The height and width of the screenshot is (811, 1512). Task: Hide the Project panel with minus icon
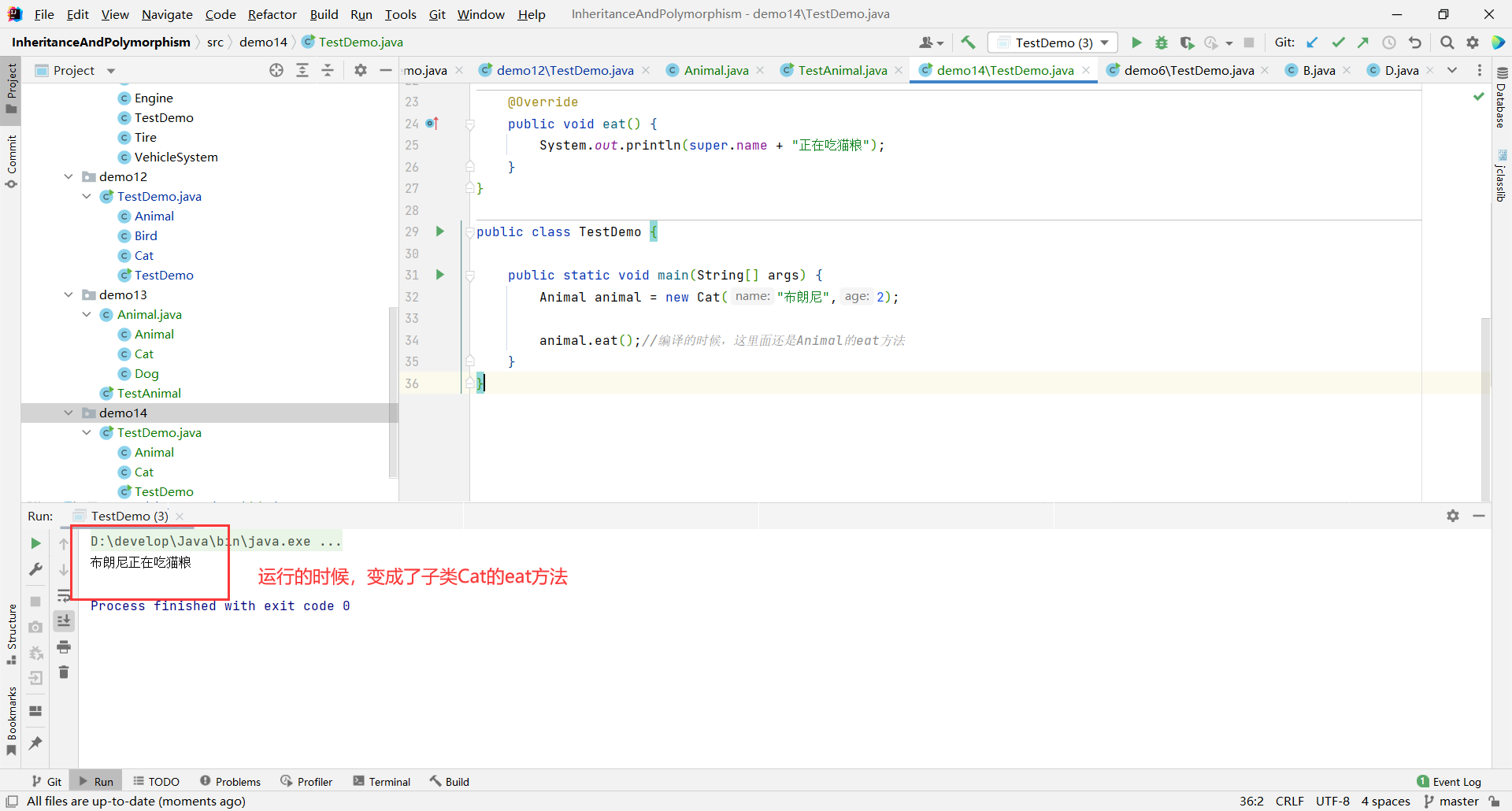pos(386,70)
